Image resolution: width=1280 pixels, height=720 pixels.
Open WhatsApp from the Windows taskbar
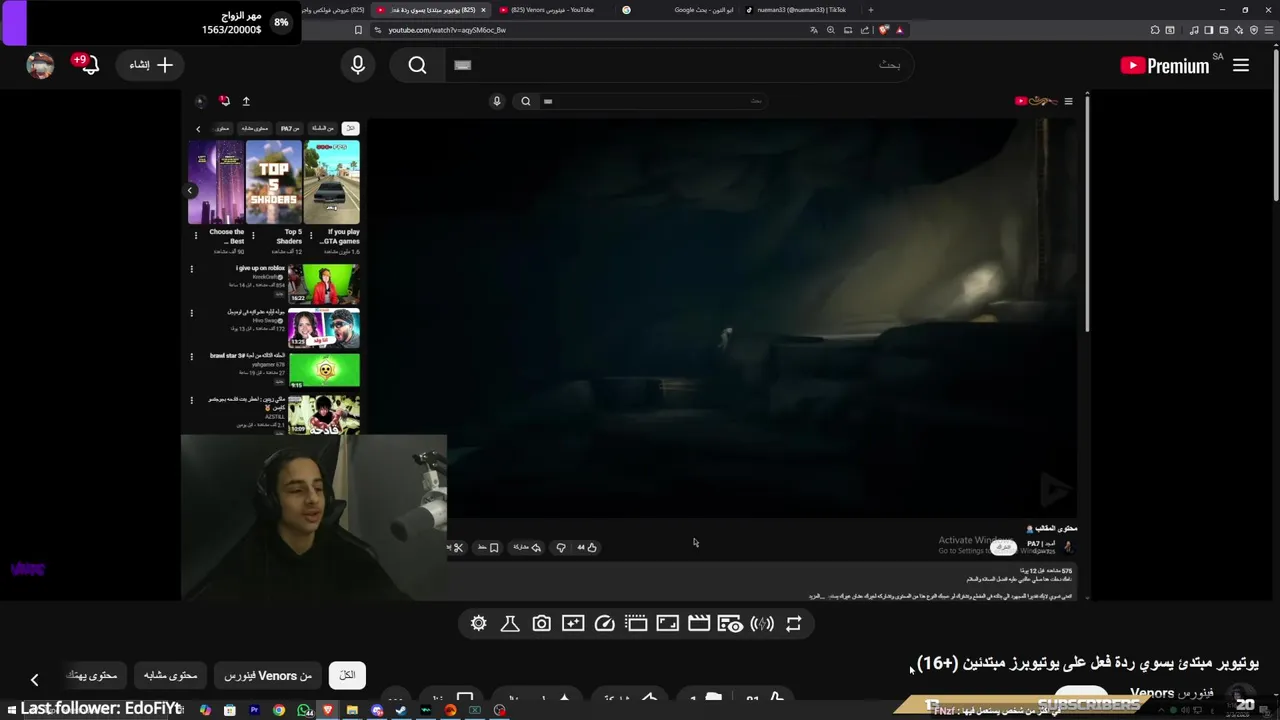pyautogui.click(x=303, y=710)
